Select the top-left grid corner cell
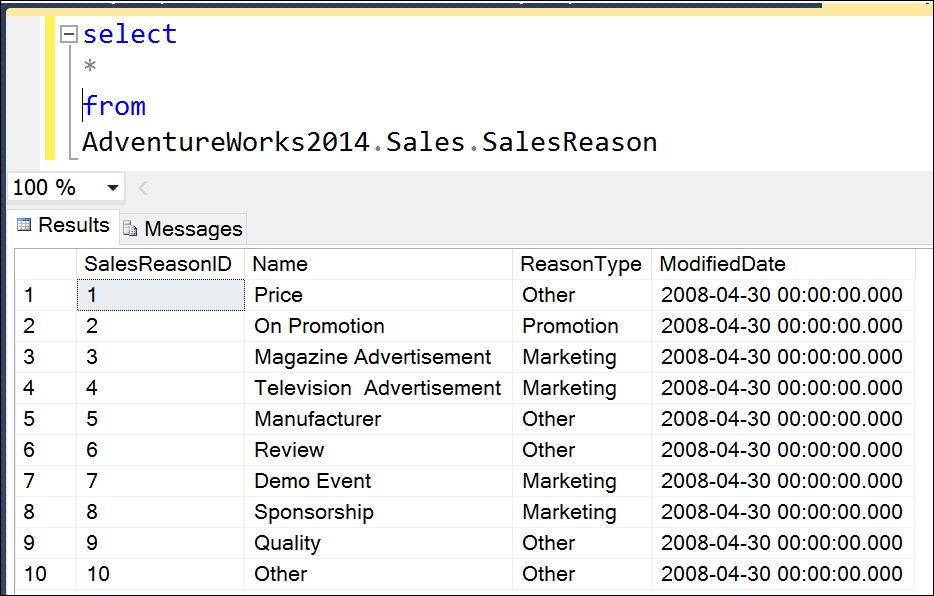The image size is (934, 596). pyautogui.click(x=45, y=264)
